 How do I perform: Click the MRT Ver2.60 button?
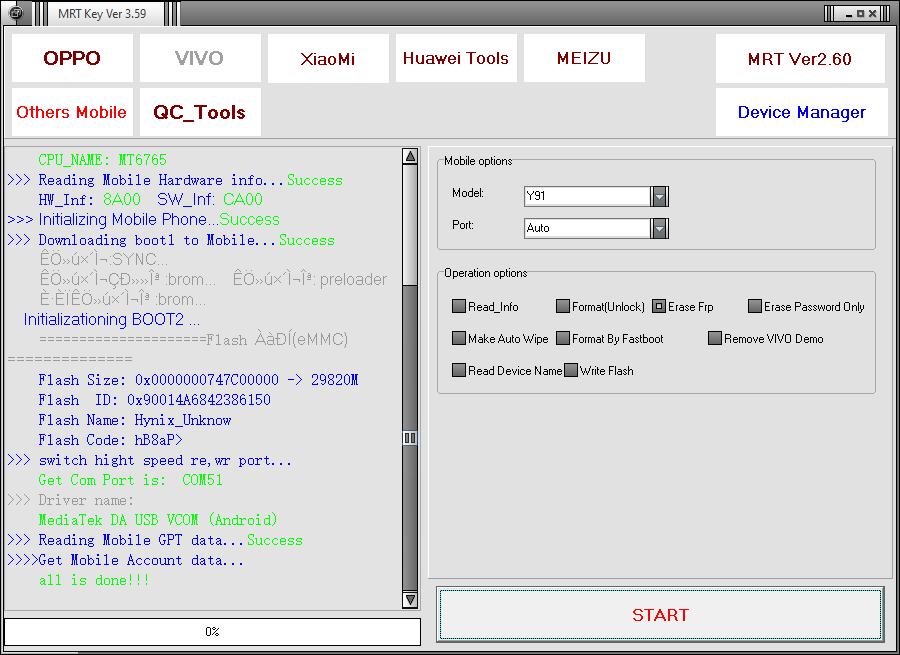800,59
